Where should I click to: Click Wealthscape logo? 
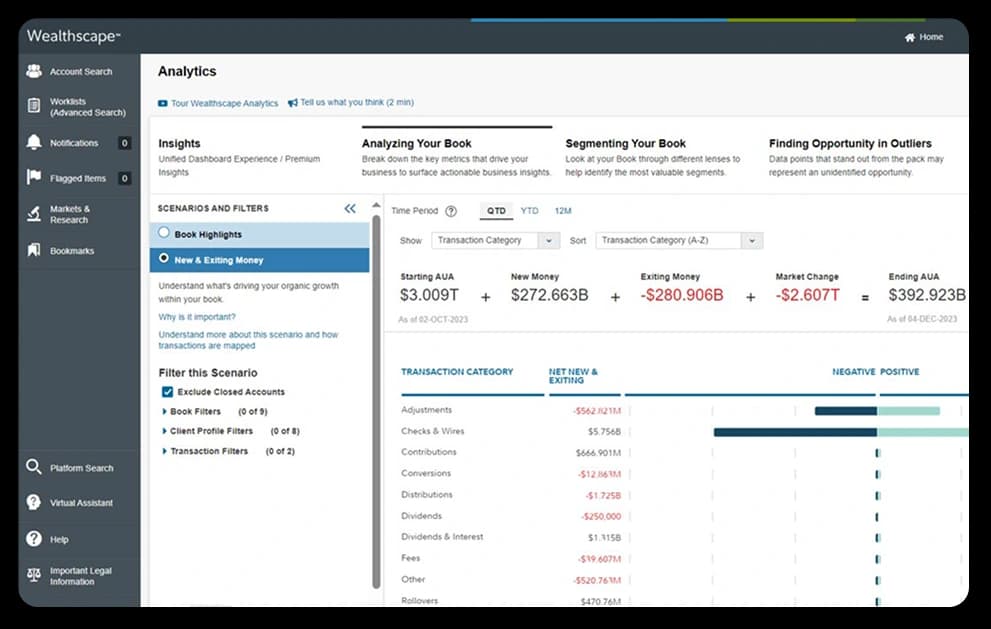(73, 36)
